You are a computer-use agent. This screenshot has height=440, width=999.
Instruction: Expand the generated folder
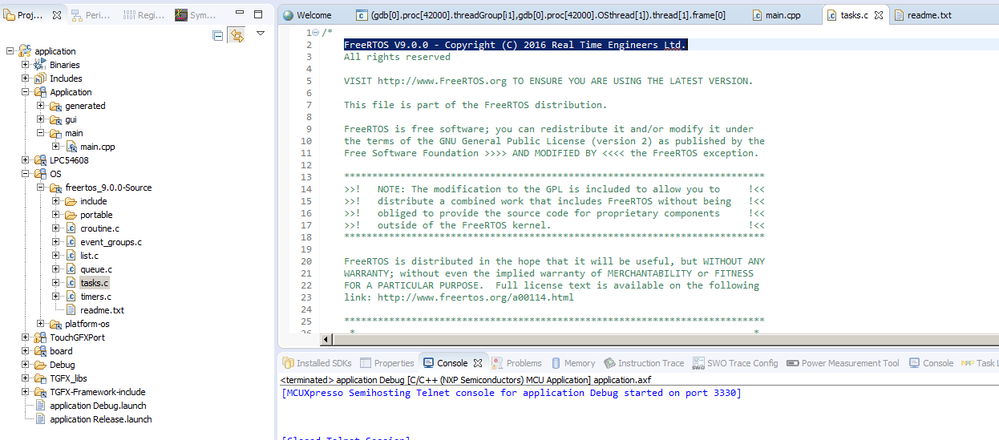pos(40,106)
